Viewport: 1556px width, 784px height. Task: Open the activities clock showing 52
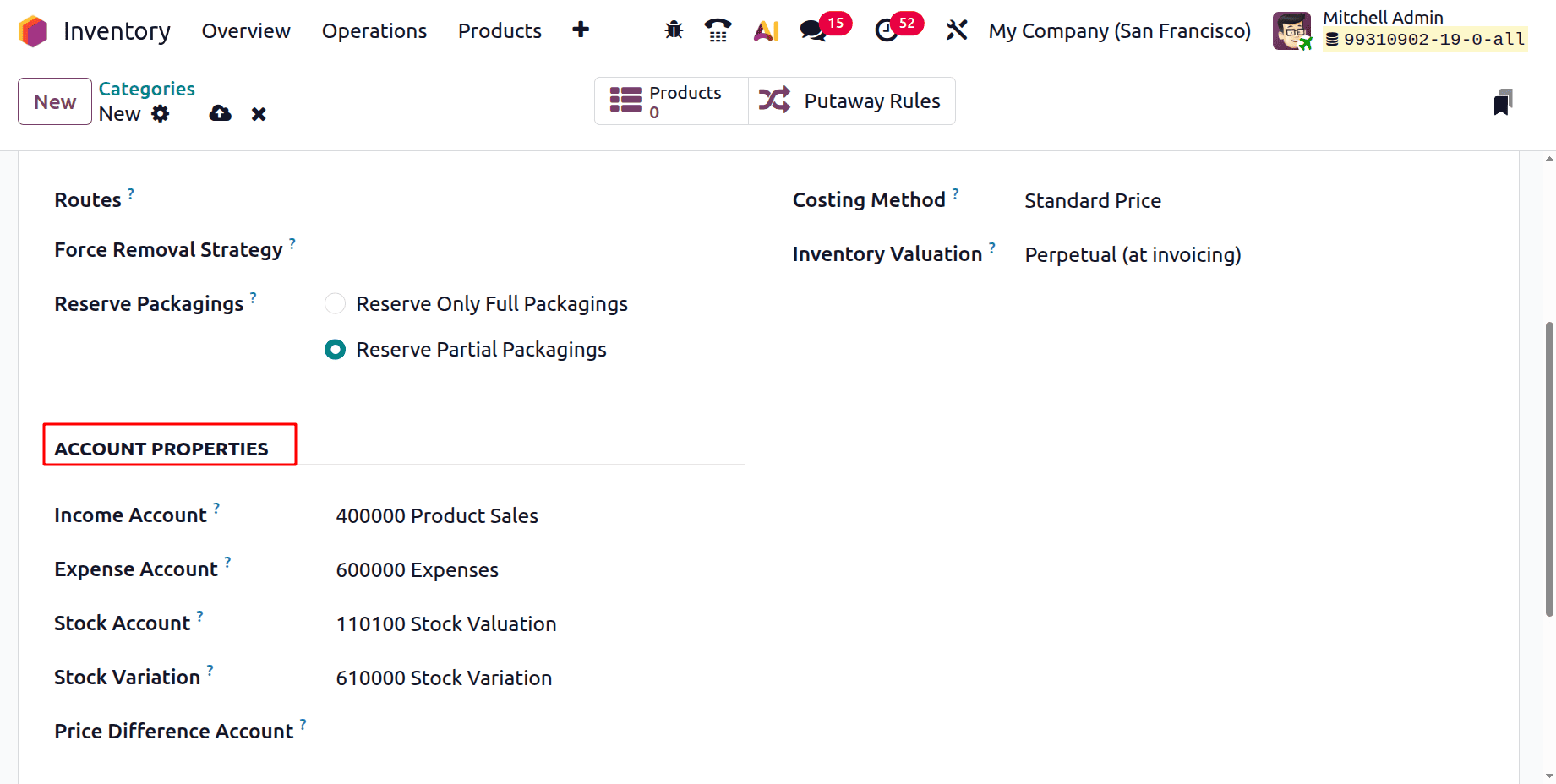(887, 31)
